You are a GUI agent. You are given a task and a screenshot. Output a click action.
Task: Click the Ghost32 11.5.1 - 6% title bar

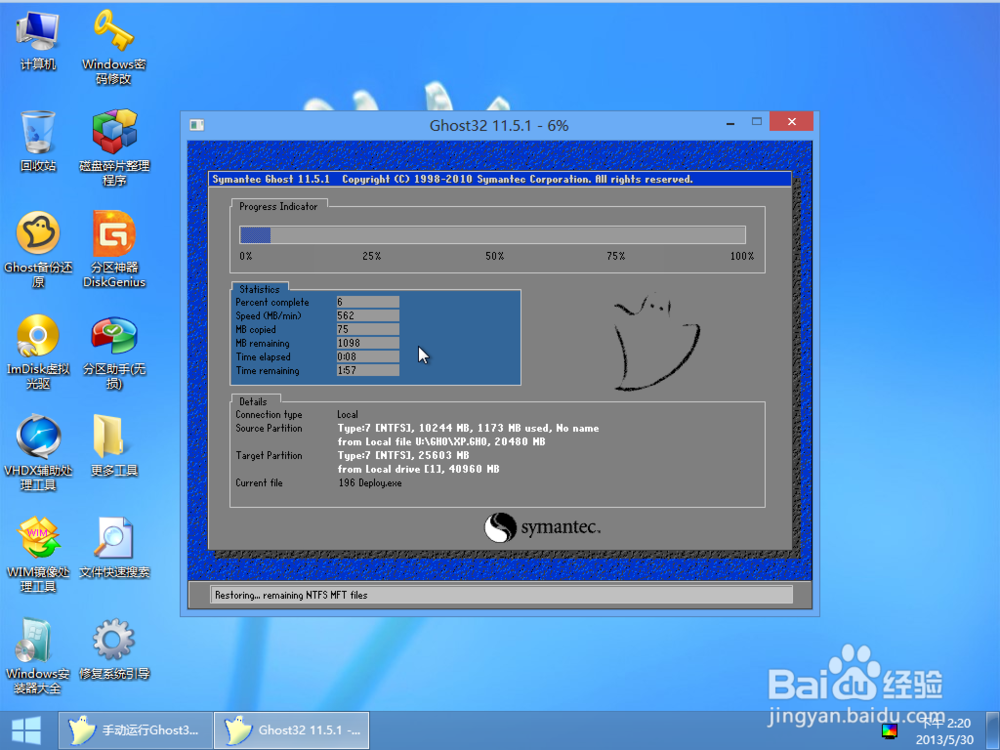pos(499,126)
